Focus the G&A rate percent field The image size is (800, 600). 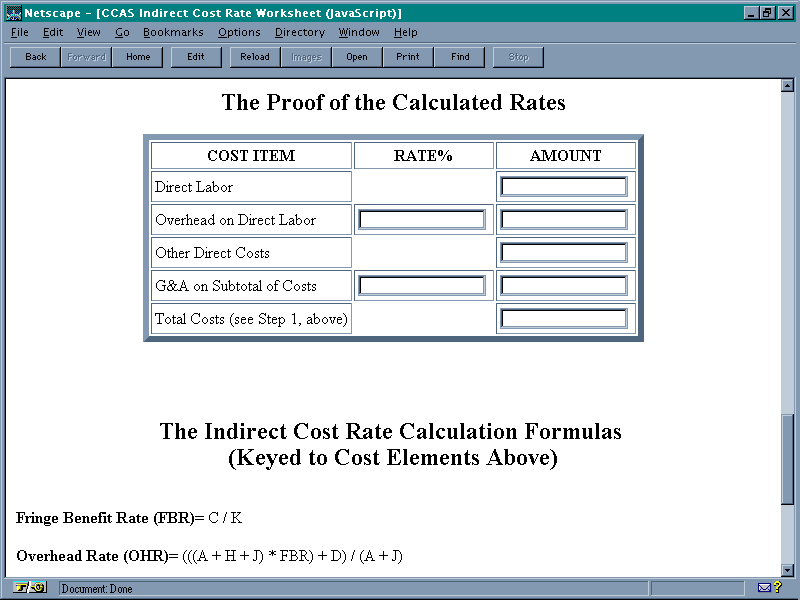(422, 286)
